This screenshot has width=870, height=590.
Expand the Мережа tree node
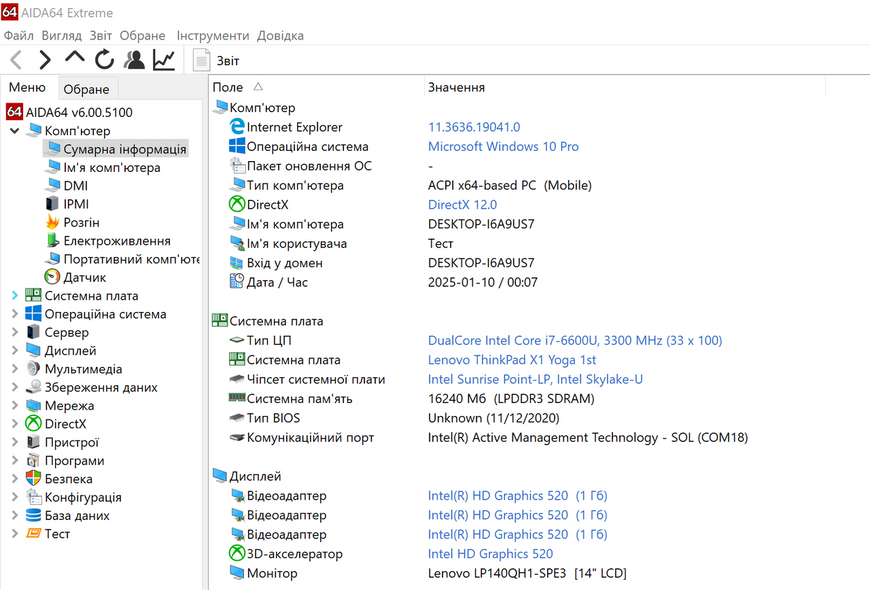point(15,406)
